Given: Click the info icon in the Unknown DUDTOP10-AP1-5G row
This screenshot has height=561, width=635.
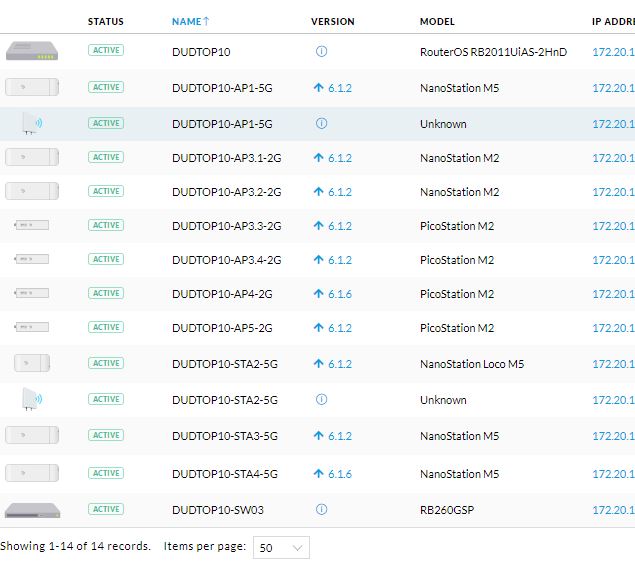Looking at the screenshot, I should point(321,123).
